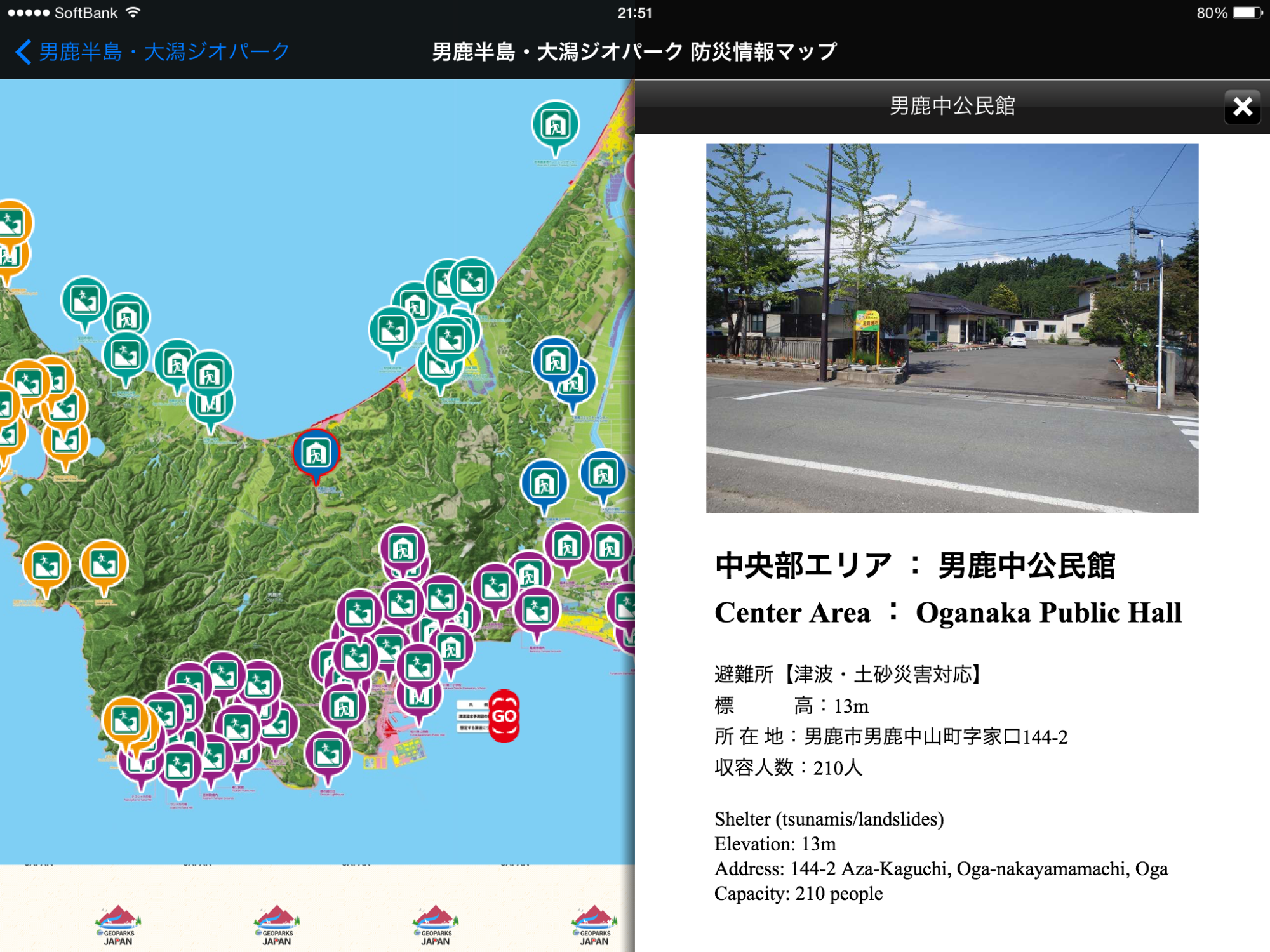Select the left isolated orange tsunami pin
Image resolution: width=1270 pixels, height=952 pixels.
[46, 565]
